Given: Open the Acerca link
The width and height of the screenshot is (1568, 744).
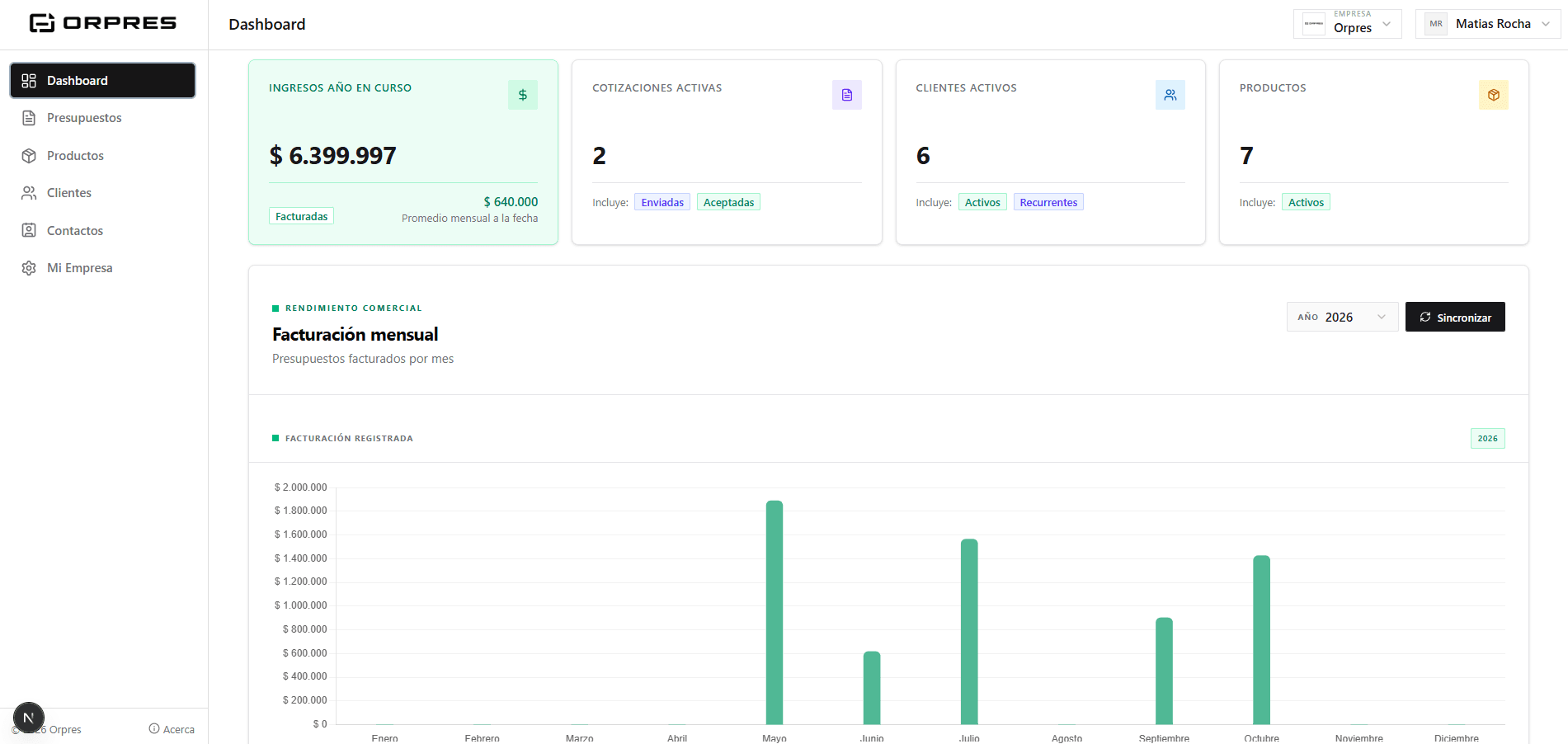Looking at the screenshot, I should [x=172, y=729].
